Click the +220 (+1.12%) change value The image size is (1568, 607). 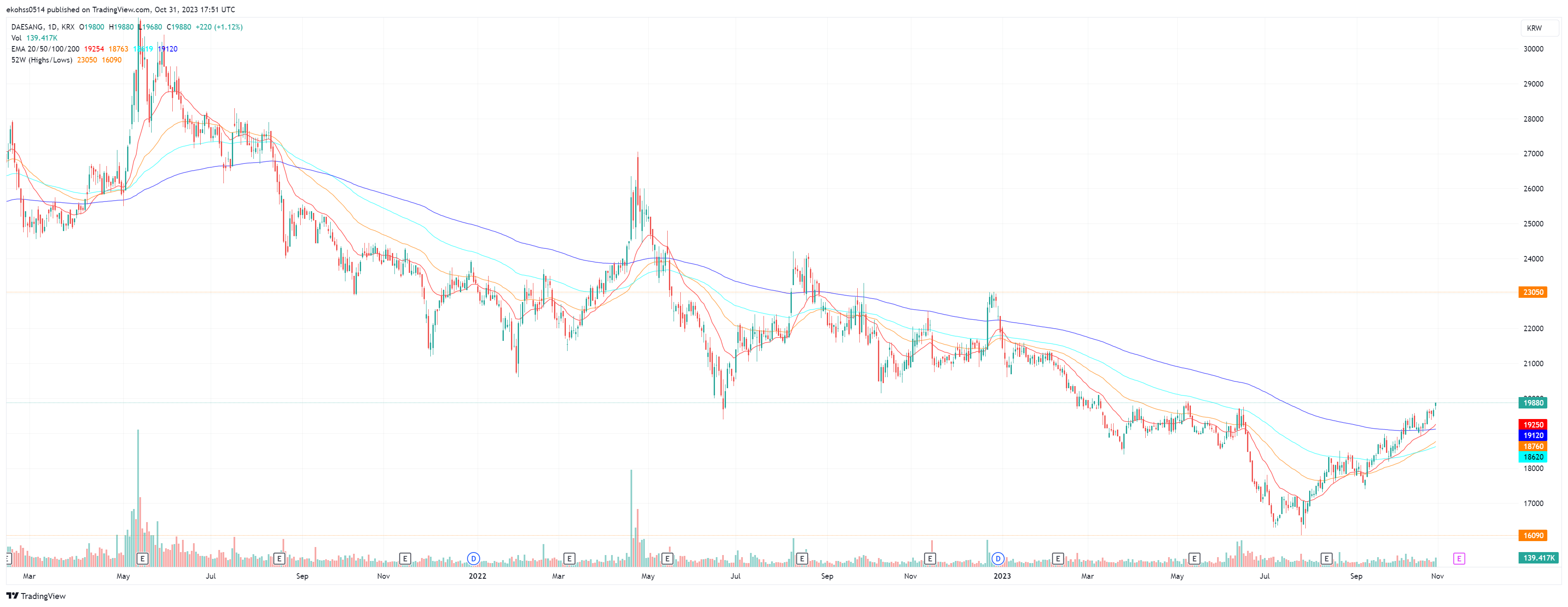click(219, 27)
